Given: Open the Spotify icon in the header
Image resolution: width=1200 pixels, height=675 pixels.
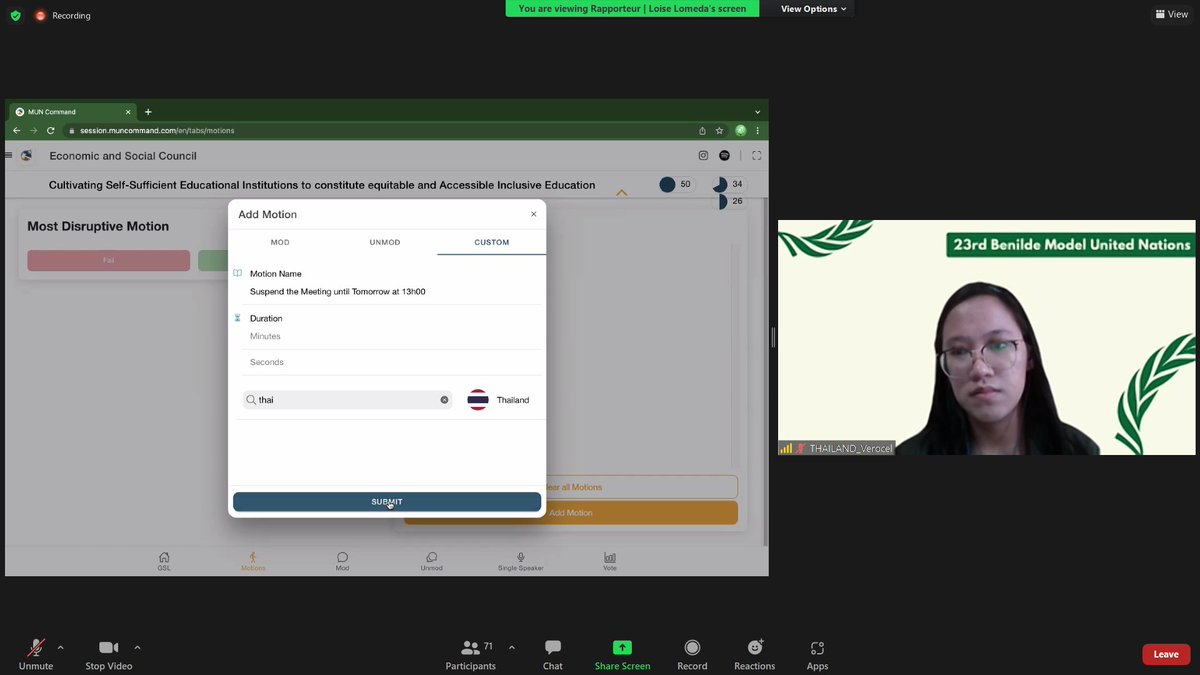Looking at the screenshot, I should click(x=725, y=155).
